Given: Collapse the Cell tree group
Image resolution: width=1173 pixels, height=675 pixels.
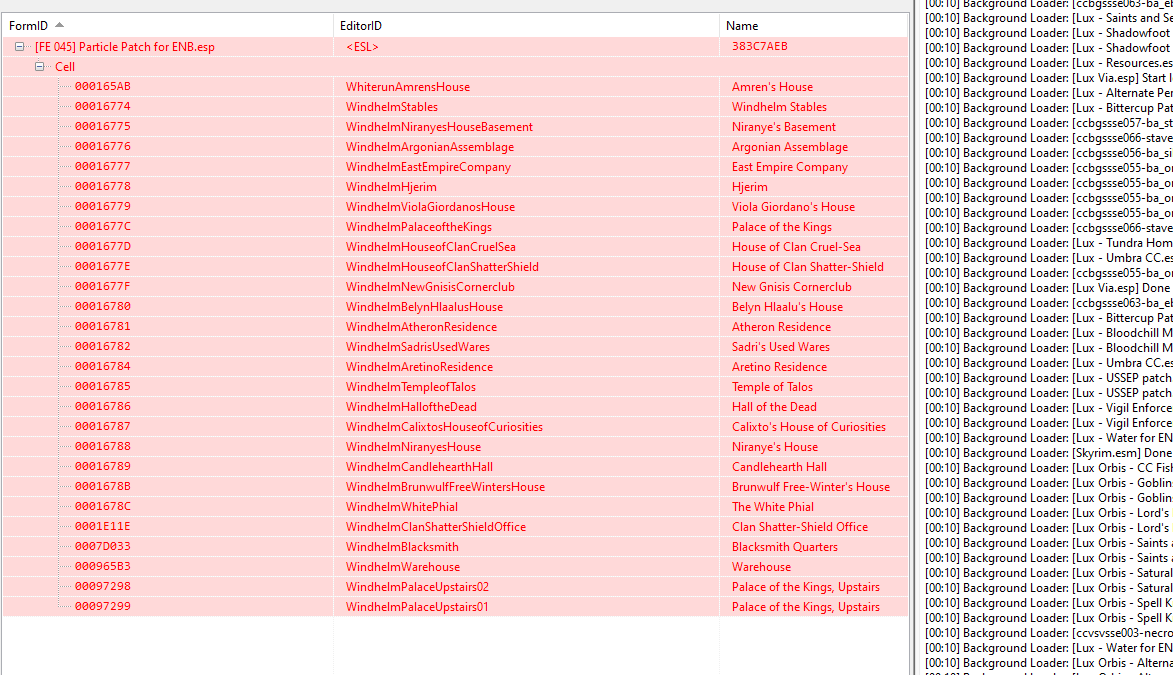Looking at the screenshot, I should pos(40,67).
